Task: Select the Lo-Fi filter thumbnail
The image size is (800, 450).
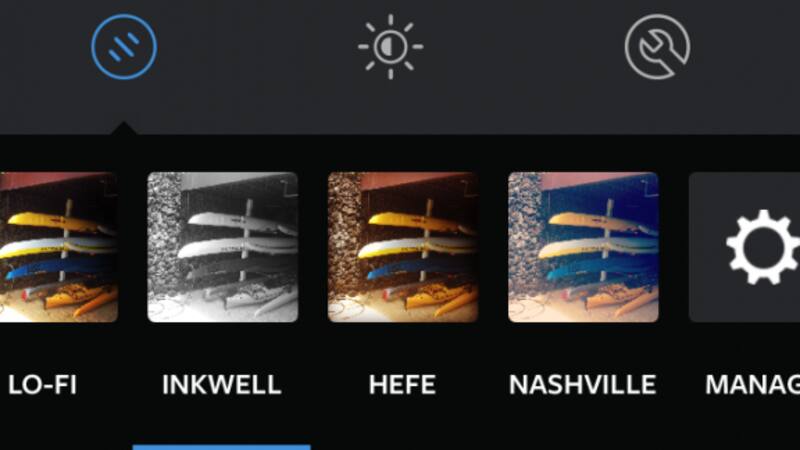Action: [59, 247]
